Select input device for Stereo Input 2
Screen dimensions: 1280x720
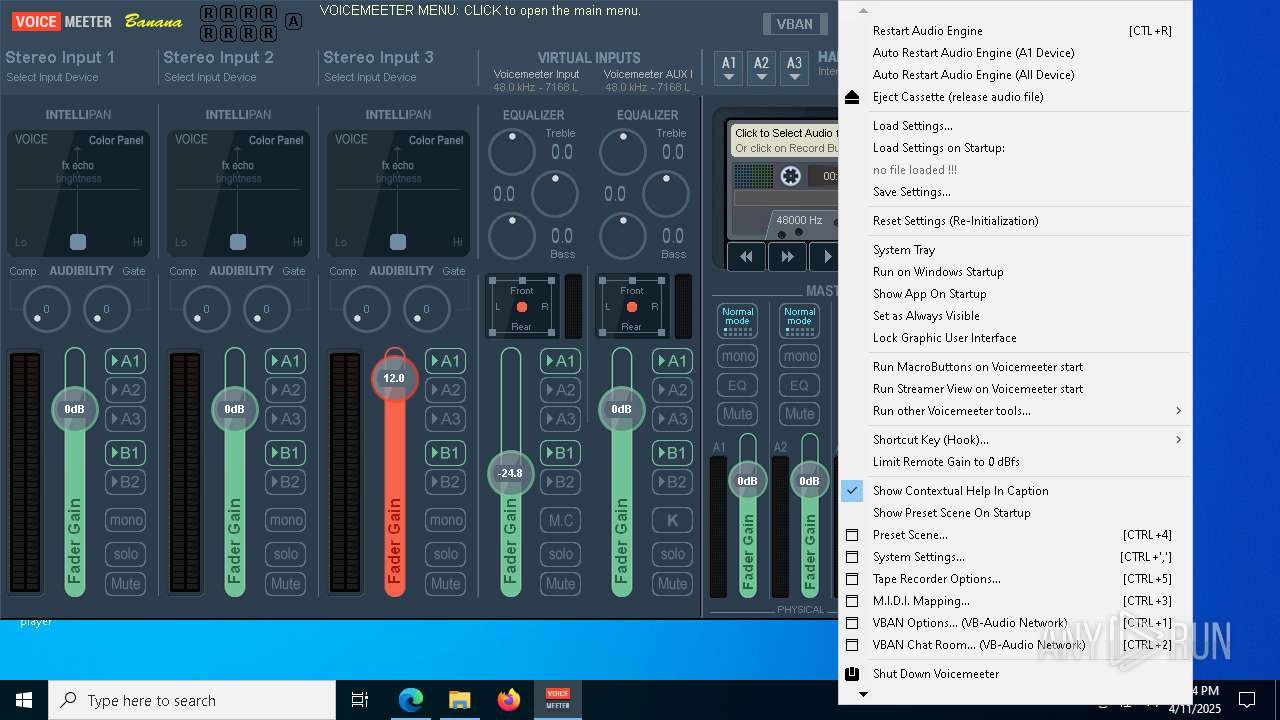210,77
